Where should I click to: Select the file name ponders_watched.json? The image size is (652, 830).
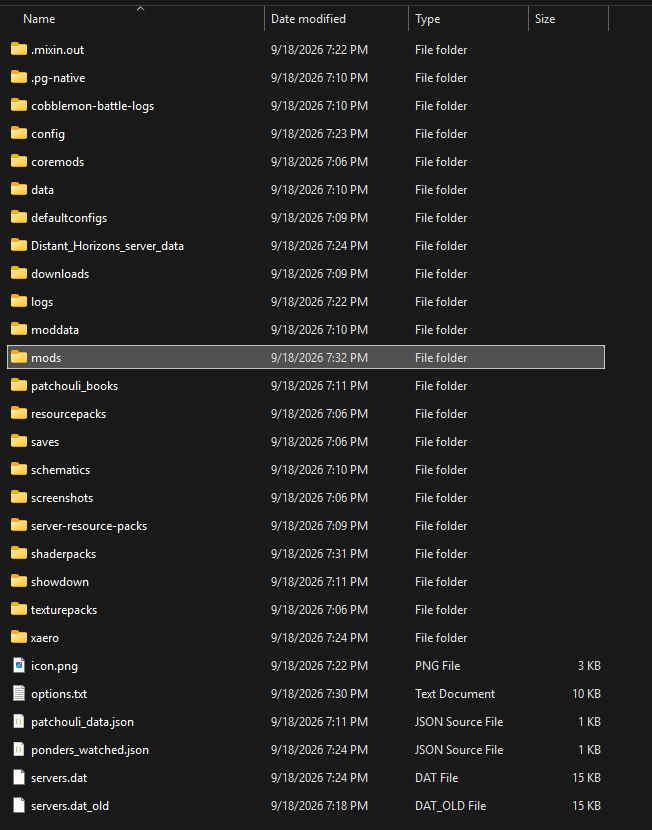pos(90,750)
